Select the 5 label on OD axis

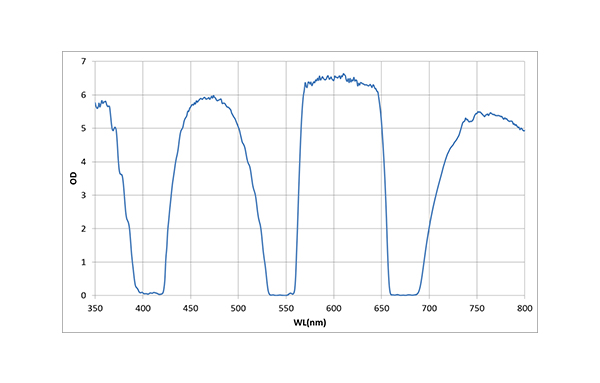tap(84, 128)
